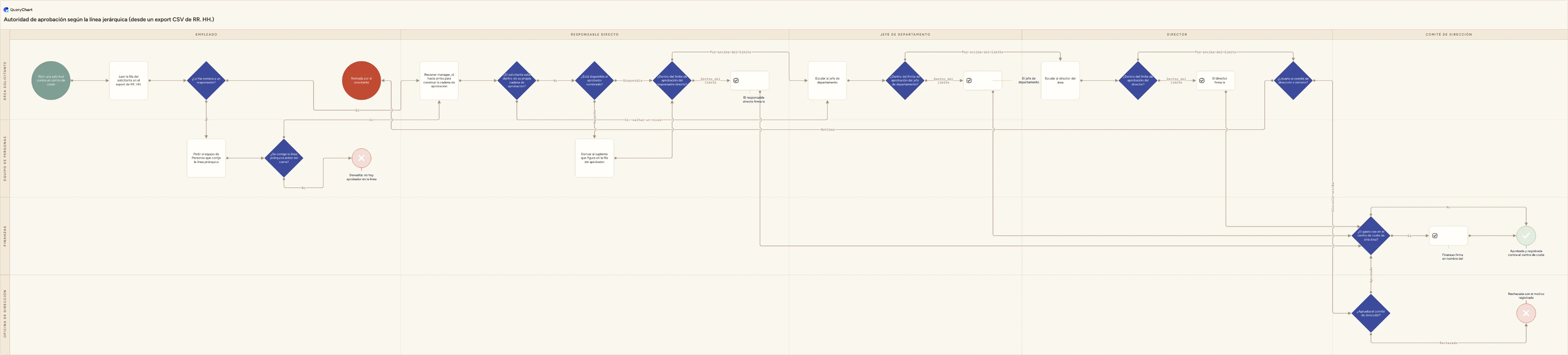1568x355 pixels.
Task: Click the DIRECTOR column header
Action: 1177,35
